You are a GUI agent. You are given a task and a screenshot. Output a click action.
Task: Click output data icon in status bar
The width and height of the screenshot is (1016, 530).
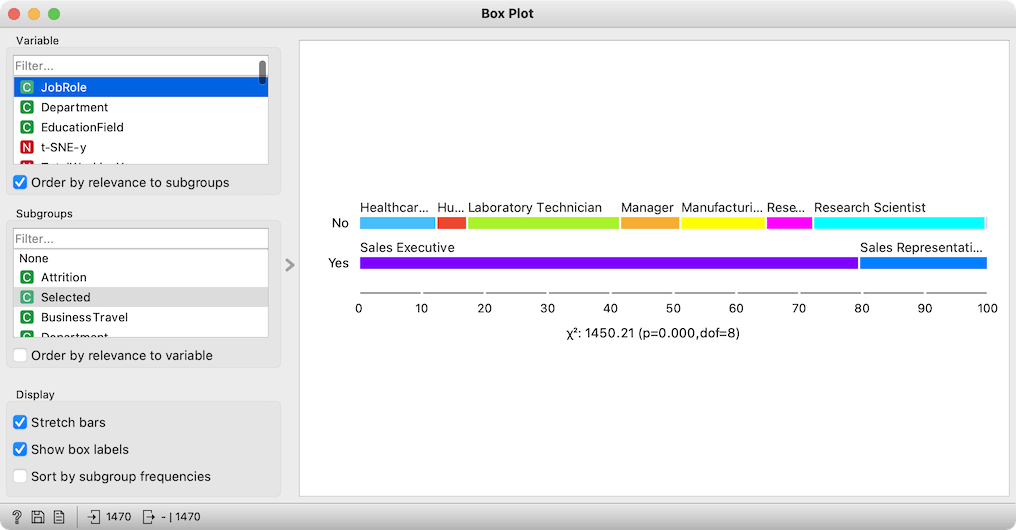point(148,517)
